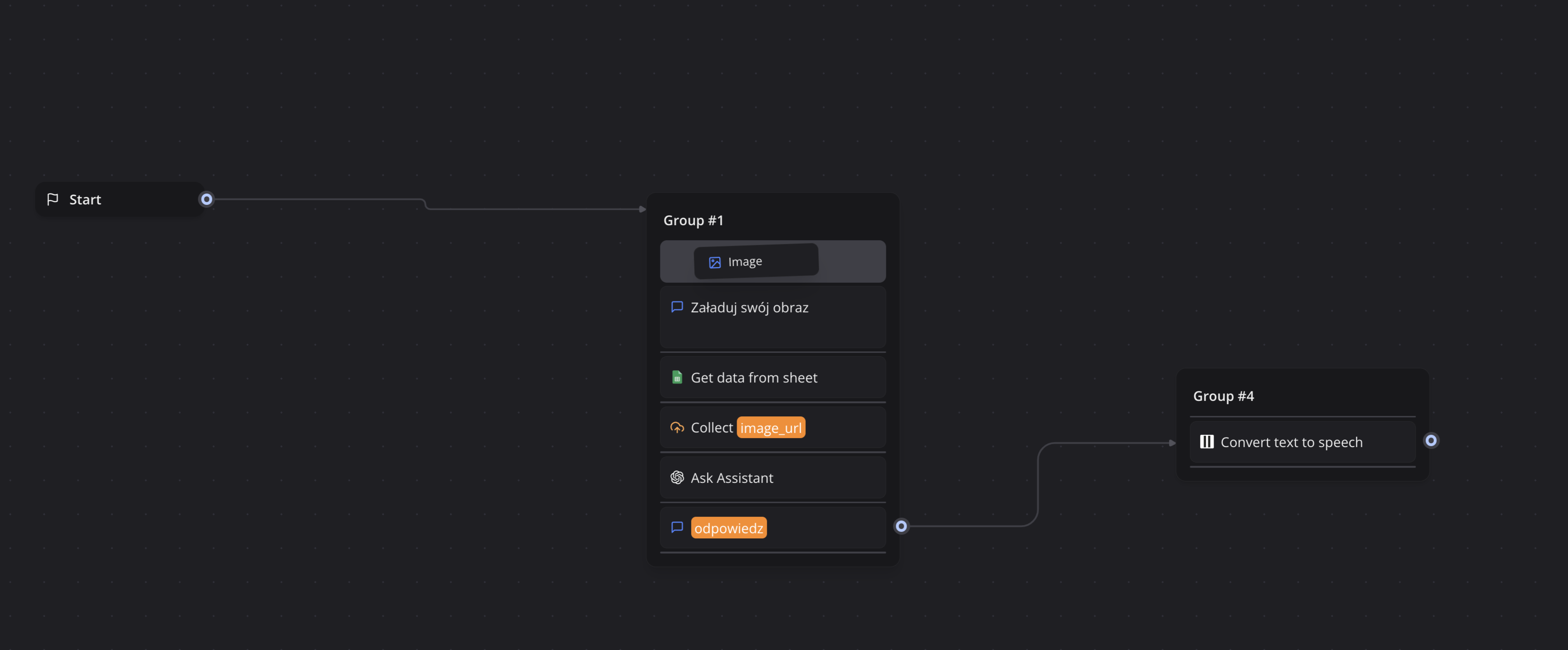Click the speech columns icon on Convert text to speech
The height and width of the screenshot is (650, 1568).
pyautogui.click(x=1206, y=442)
